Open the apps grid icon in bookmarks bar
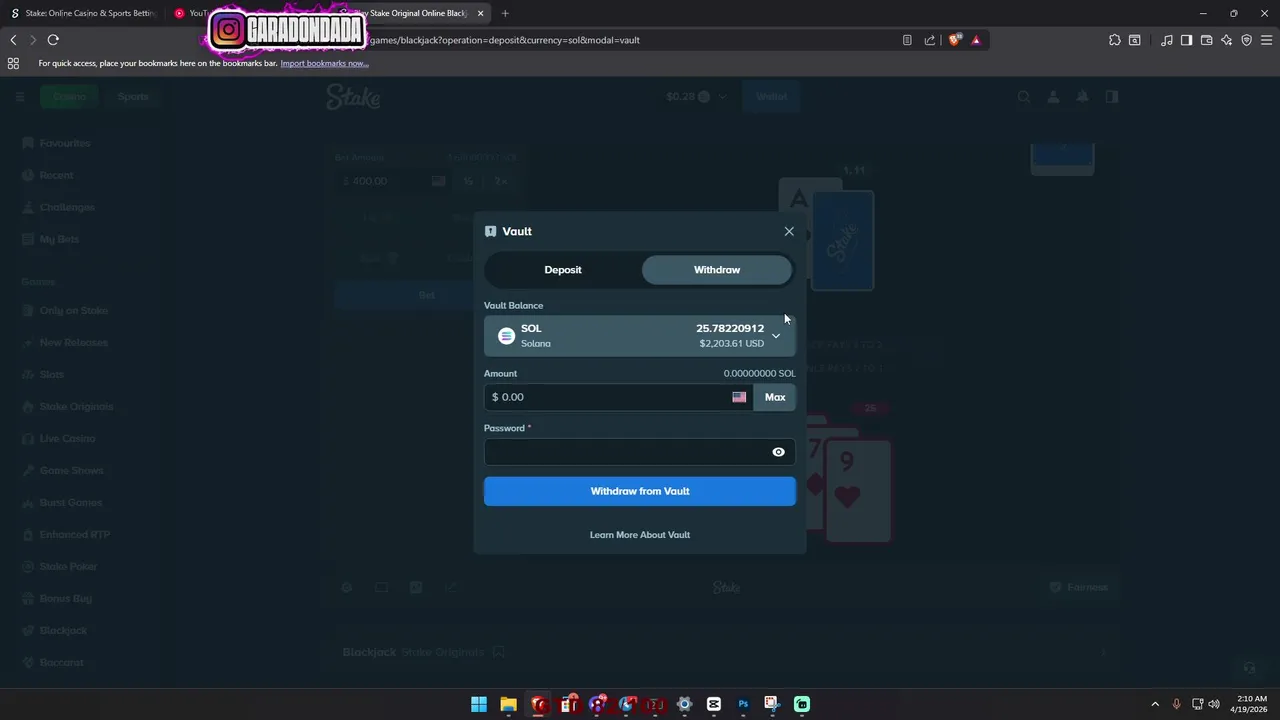 coord(13,63)
